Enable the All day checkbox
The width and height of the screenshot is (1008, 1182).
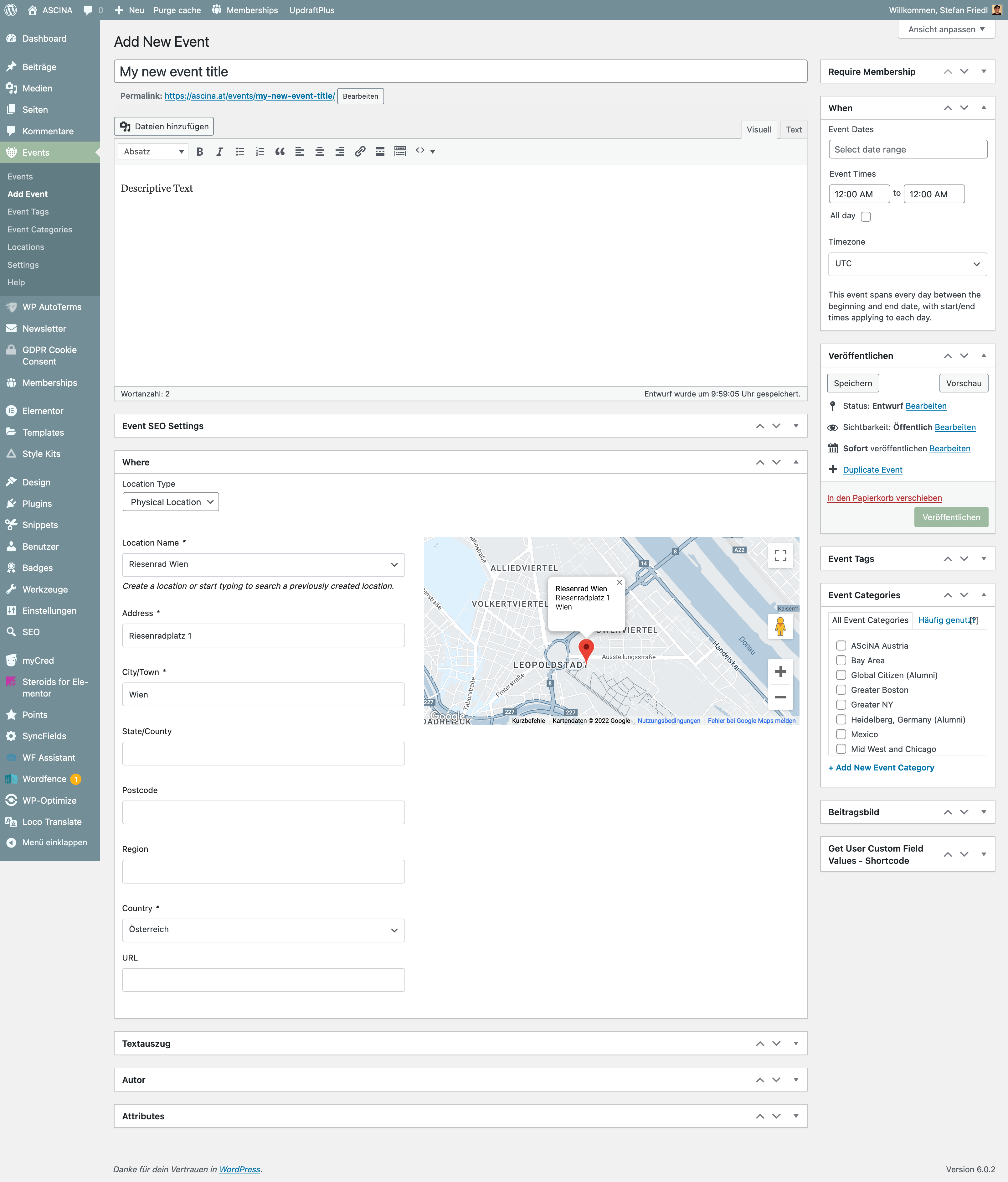[866, 217]
